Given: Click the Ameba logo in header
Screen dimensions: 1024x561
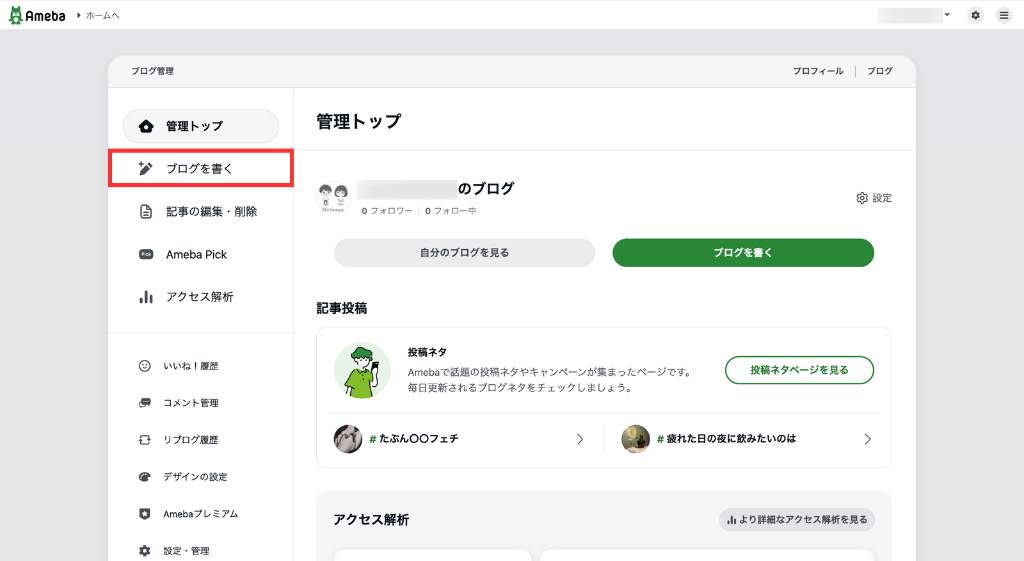Looking at the screenshot, I should tap(37, 15).
